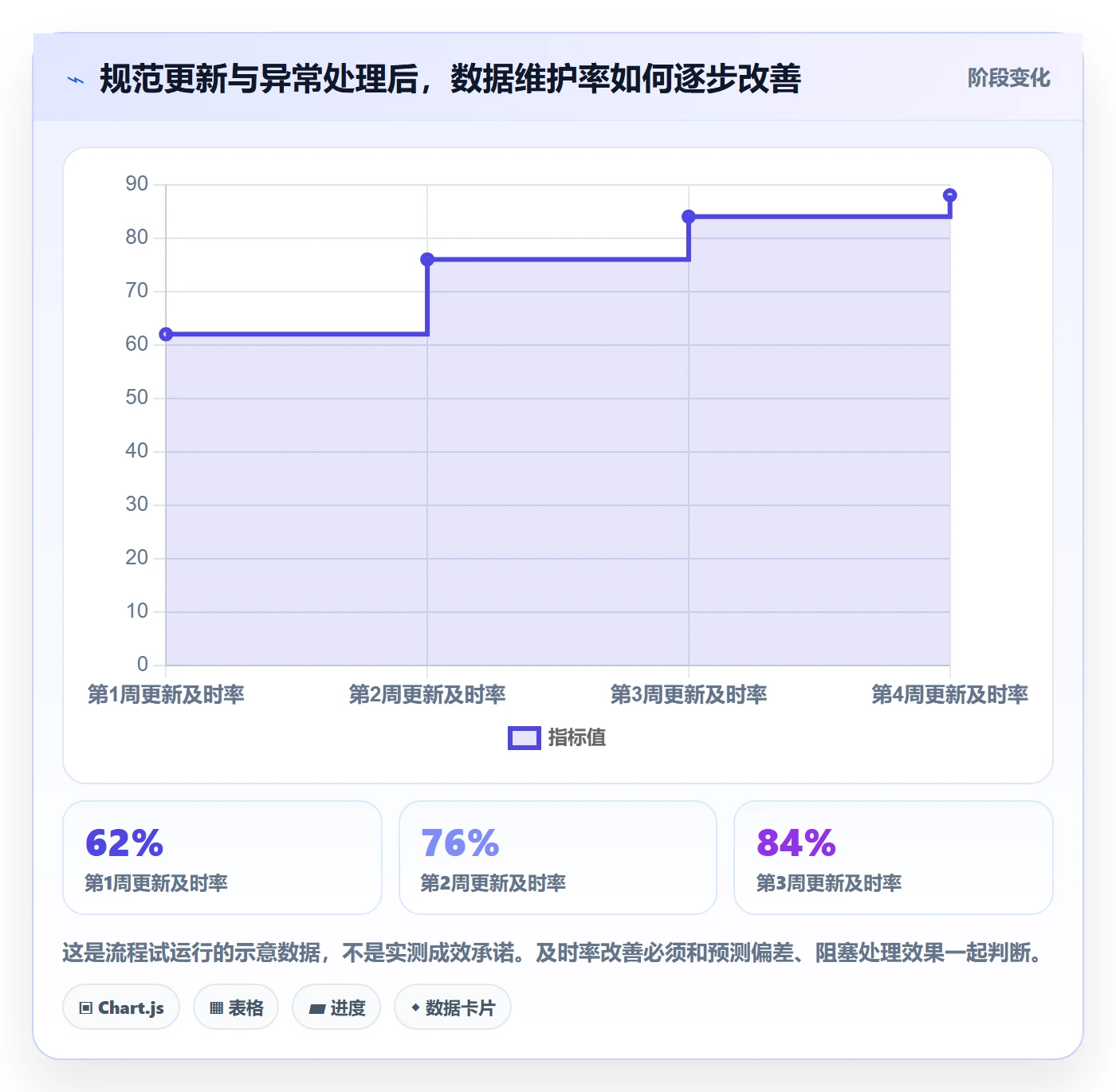Click the lightning icon beside the title

click(x=76, y=80)
